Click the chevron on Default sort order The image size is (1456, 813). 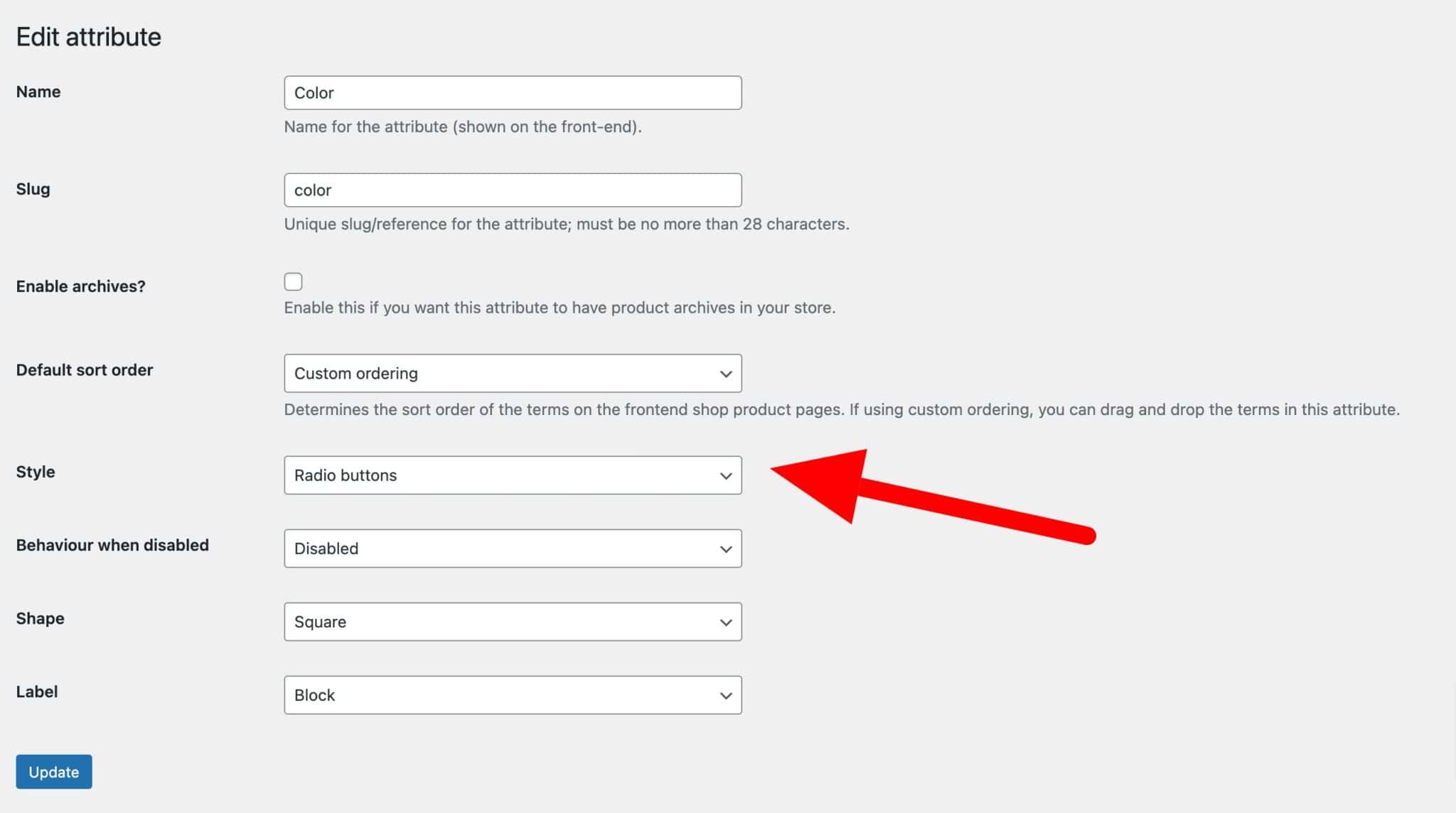pyautogui.click(x=725, y=373)
